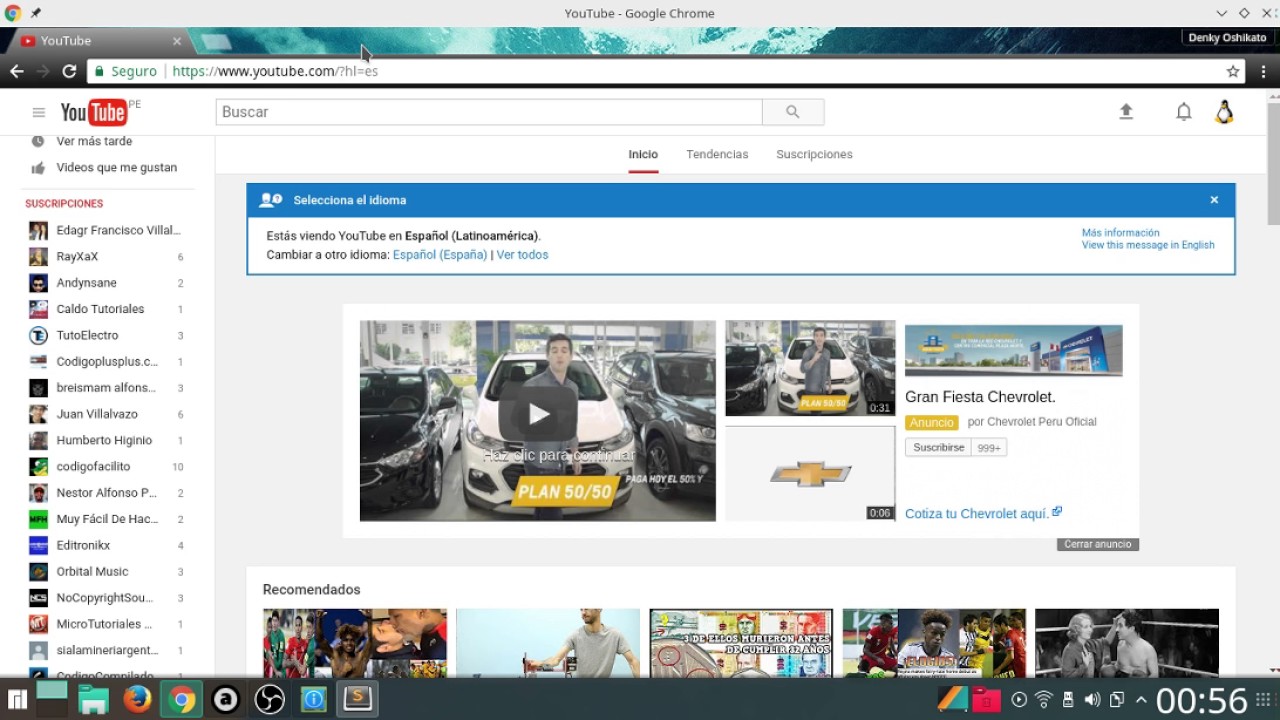Open the application launcher menu
The width and height of the screenshot is (1280, 720).
click(16, 699)
